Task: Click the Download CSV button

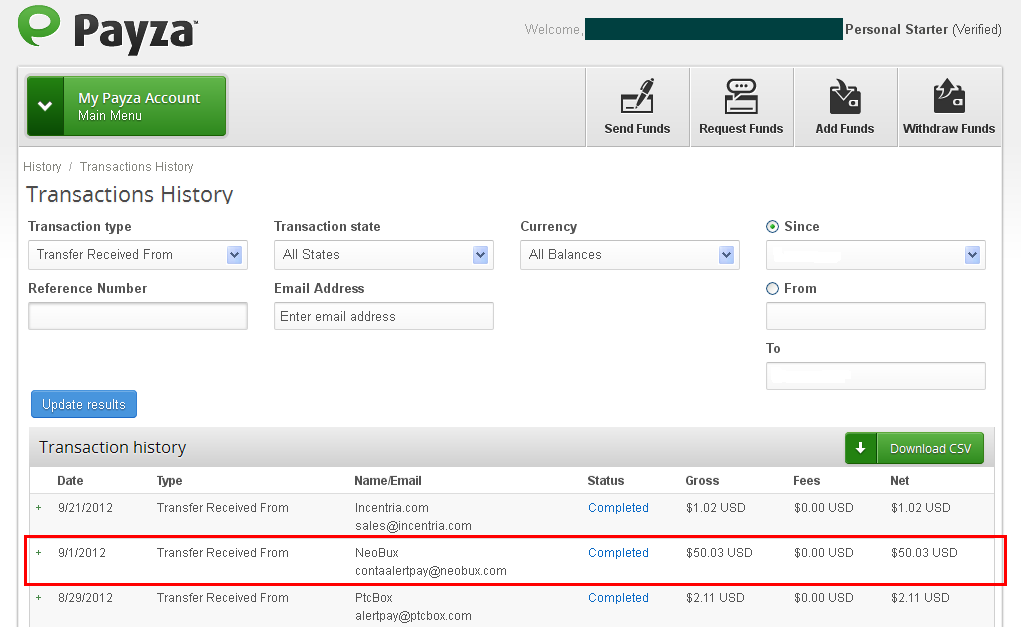Action: pyautogui.click(x=914, y=448)
